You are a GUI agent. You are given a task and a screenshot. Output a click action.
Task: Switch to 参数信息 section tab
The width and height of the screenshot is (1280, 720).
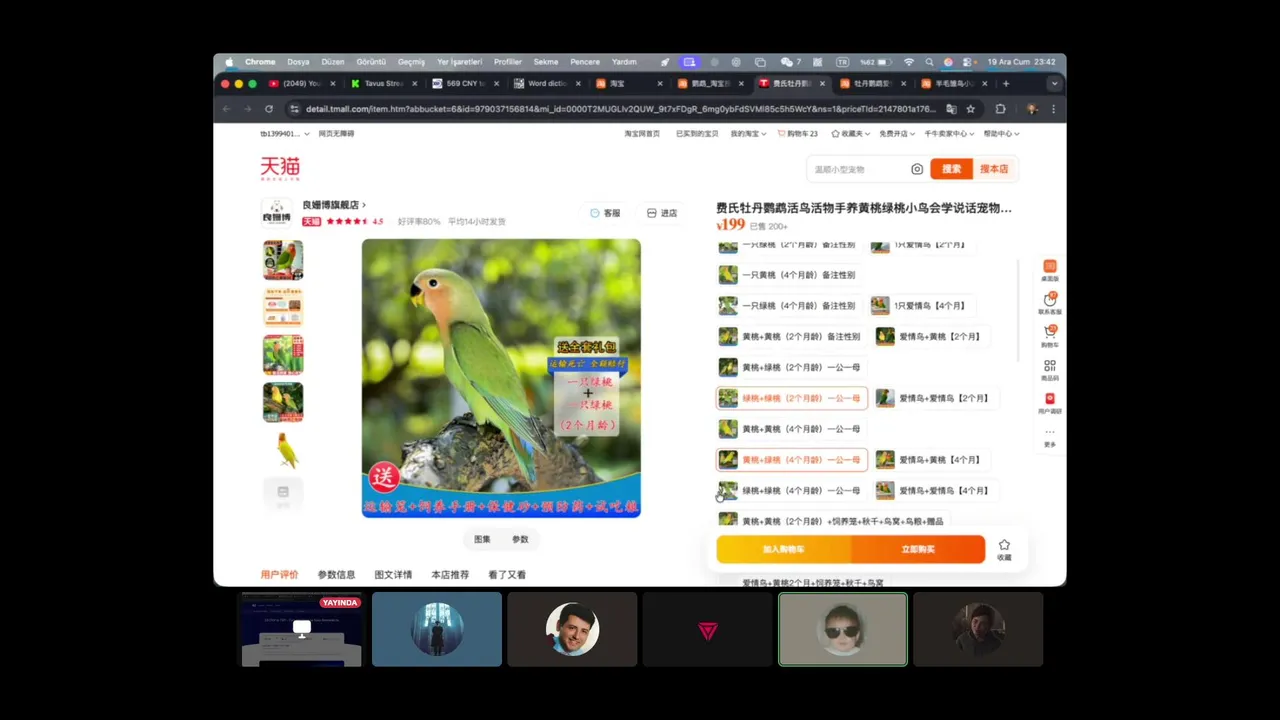pyautogui.click(x=336, y=575)
